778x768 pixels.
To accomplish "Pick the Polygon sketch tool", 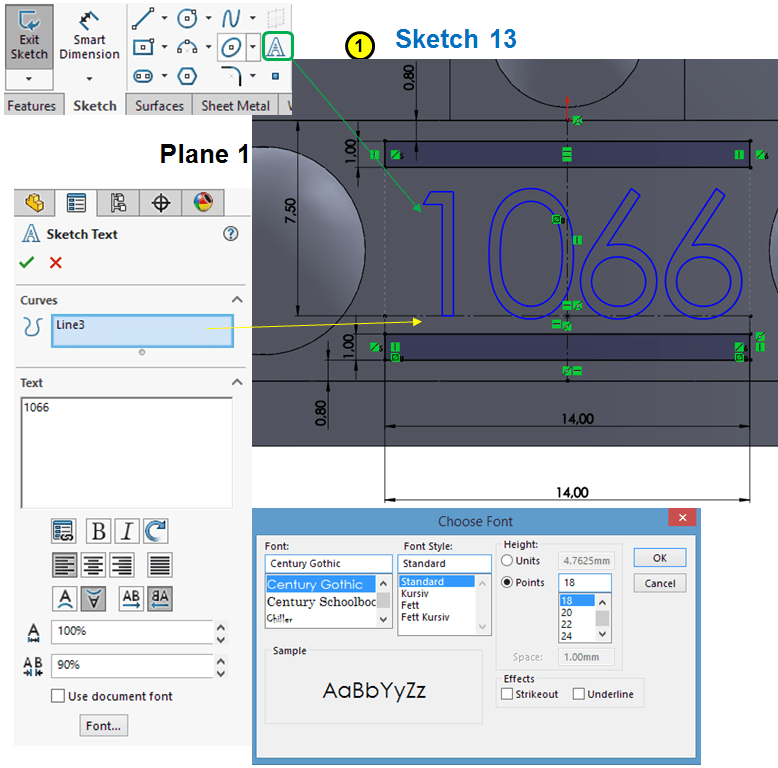I will pyautogui.click(x=187, y=76).
